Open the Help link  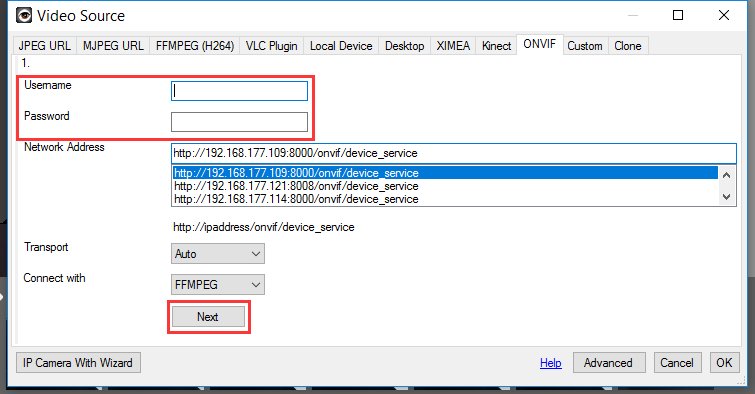click(550, 363)
